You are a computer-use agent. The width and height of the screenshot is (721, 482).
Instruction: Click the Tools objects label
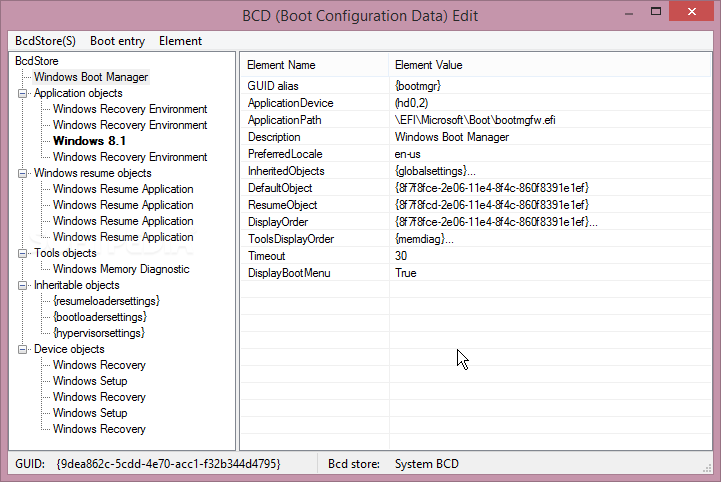65,253
